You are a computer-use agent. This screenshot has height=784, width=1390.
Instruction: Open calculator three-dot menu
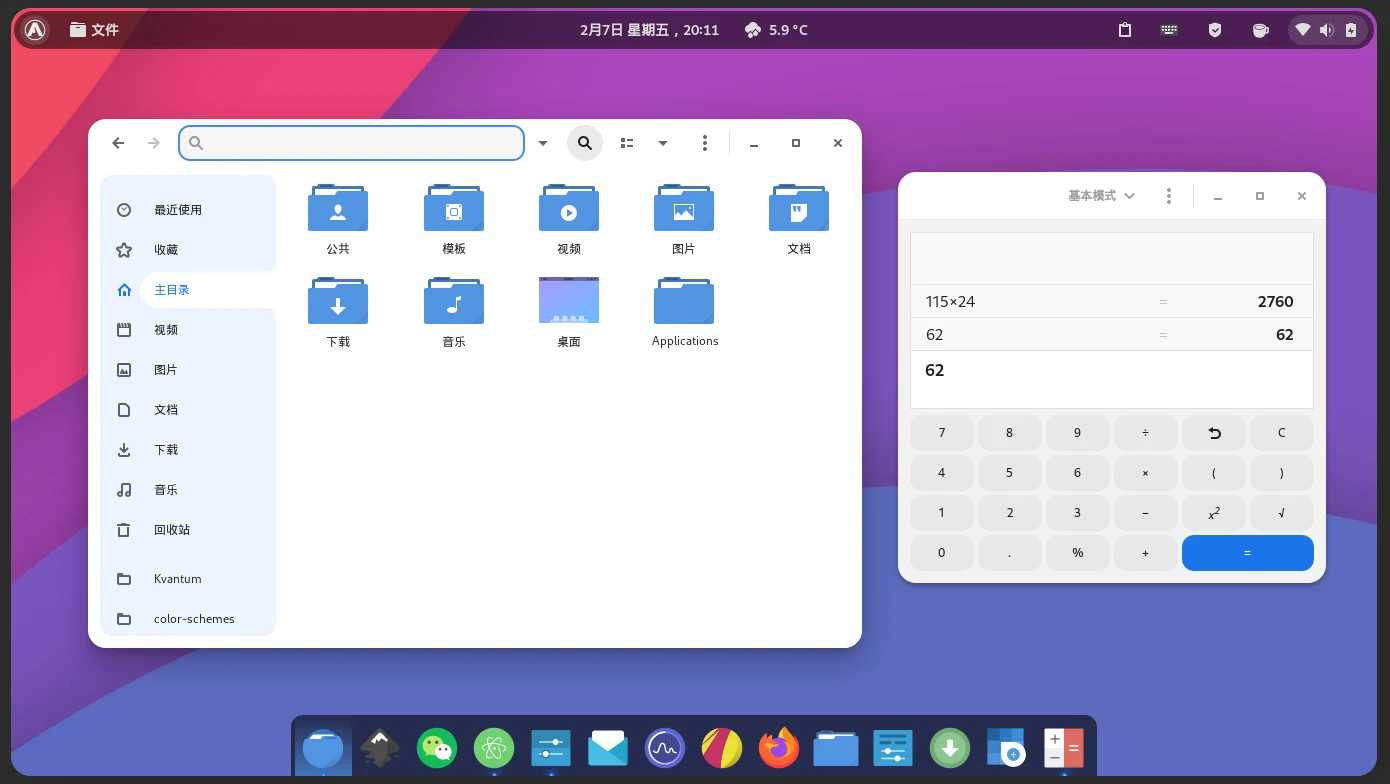point(1169,196)
